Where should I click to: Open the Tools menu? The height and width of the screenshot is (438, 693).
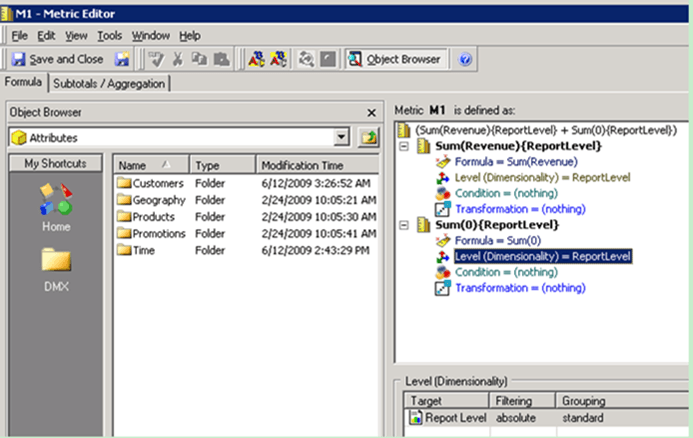tap(109, 36)
